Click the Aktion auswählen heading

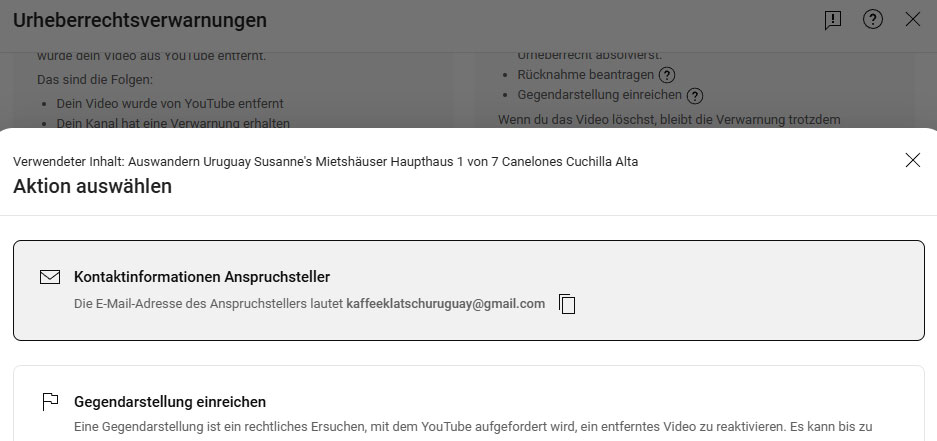[92, 186]
